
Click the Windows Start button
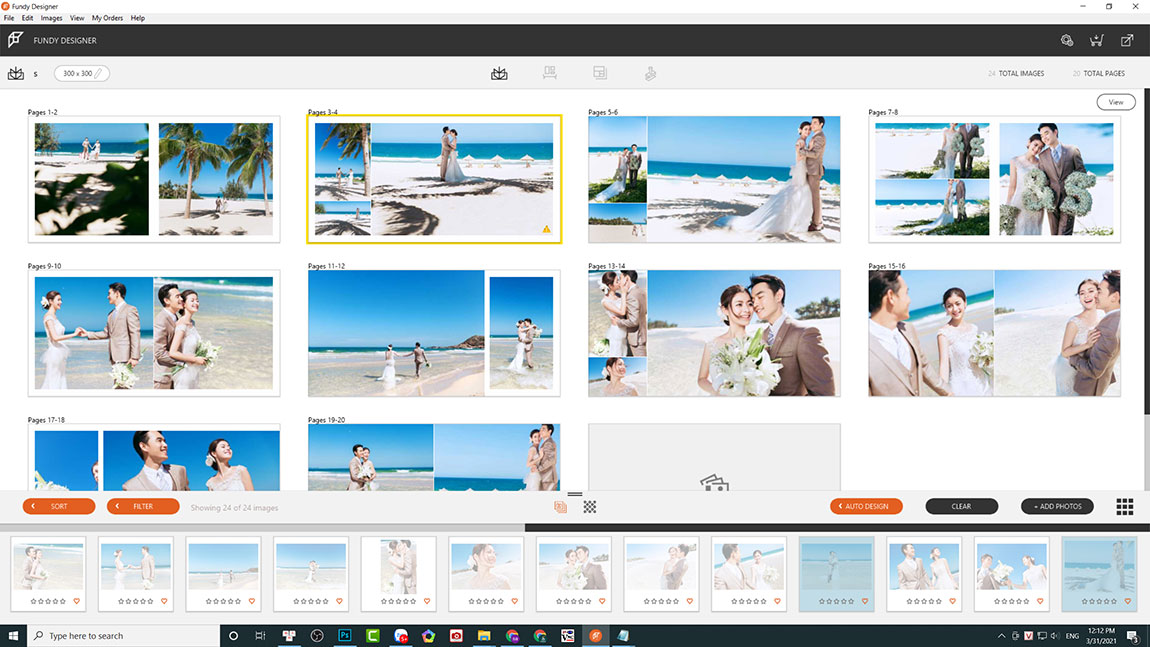13,635
